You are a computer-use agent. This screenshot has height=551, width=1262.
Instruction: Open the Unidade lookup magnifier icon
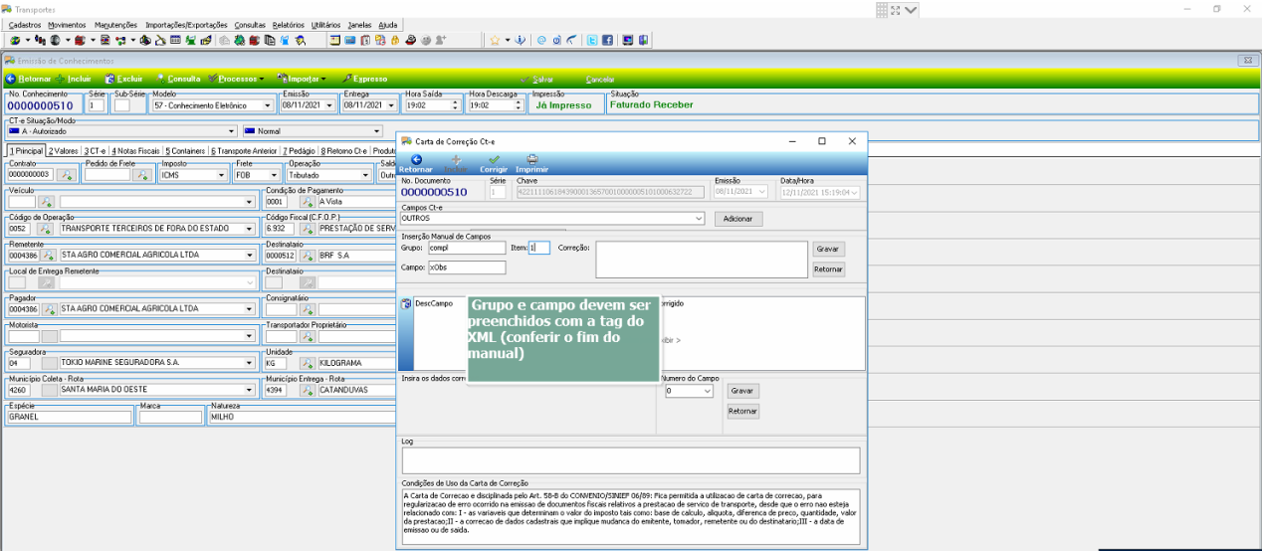(x=308, y=363)
